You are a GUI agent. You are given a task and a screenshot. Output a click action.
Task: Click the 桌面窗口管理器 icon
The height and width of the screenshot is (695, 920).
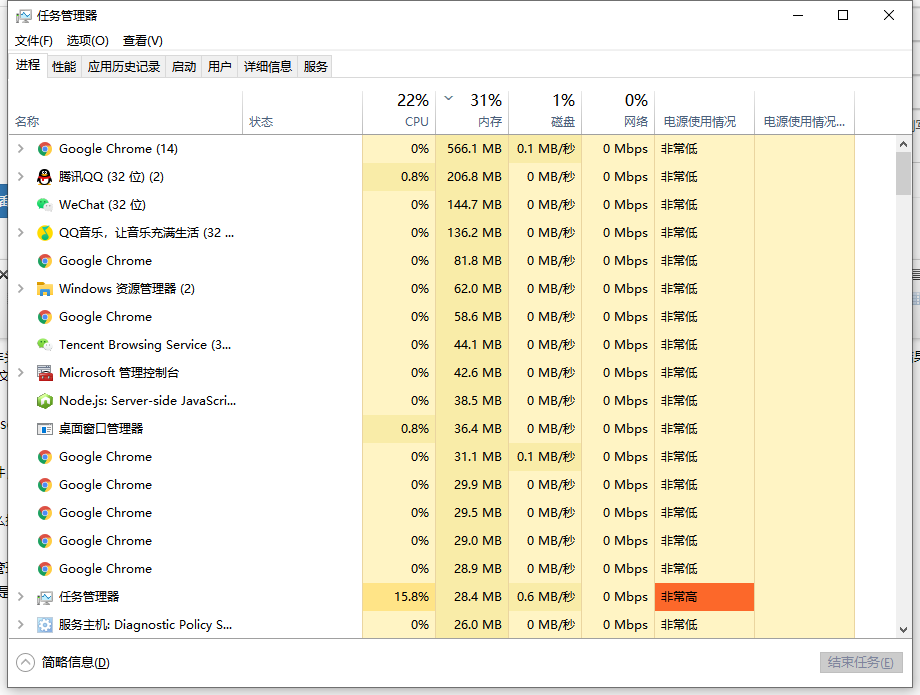pos(44,429)
